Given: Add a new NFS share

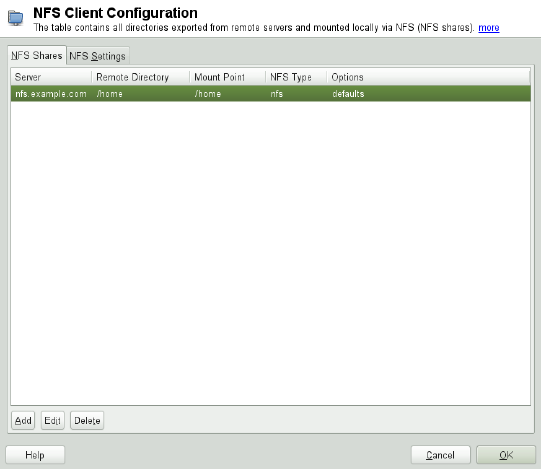Looking at the screenshot, I should click(23, 420).
